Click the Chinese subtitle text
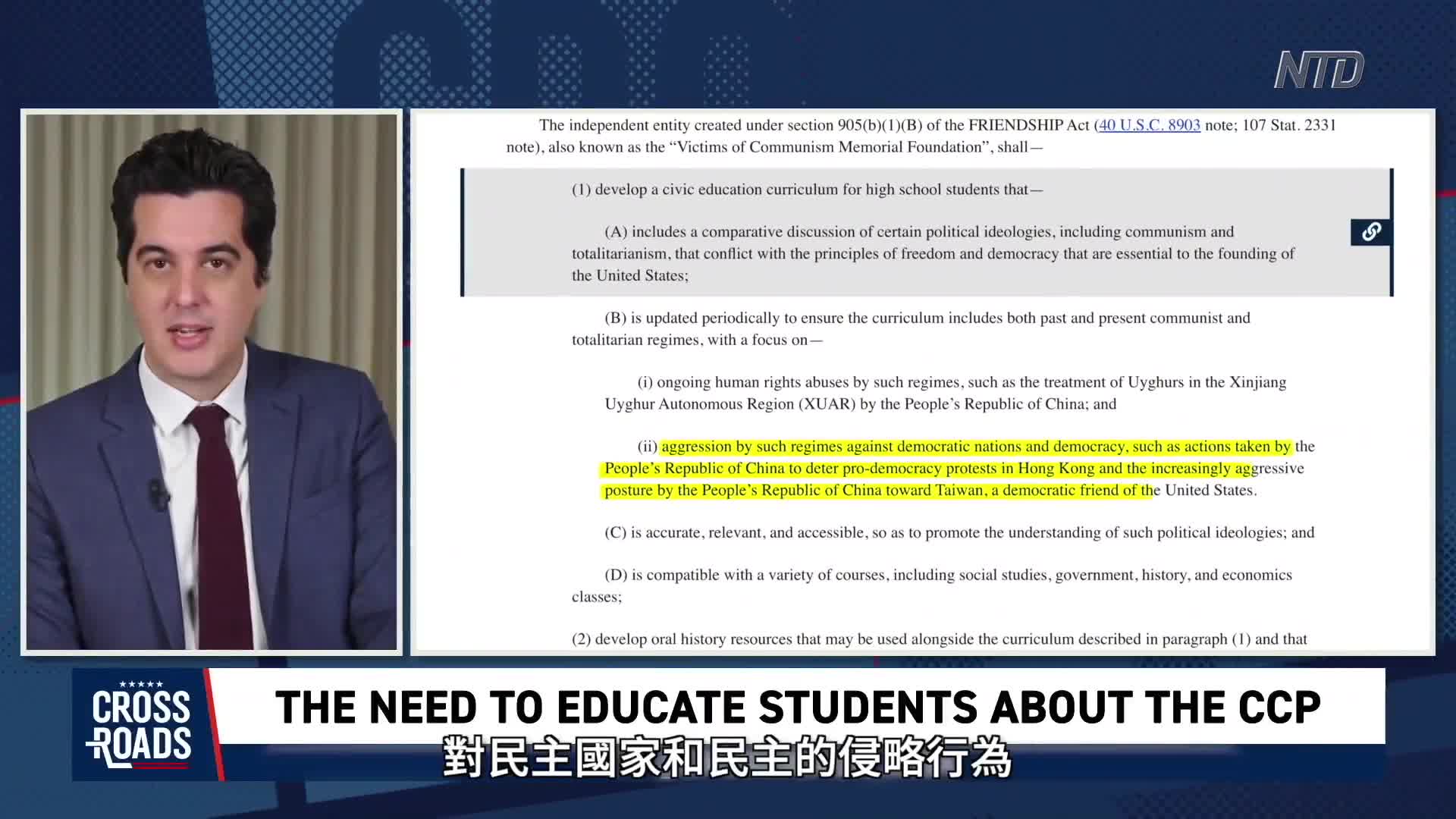The image size is (1456, 819). coord(726,757)
